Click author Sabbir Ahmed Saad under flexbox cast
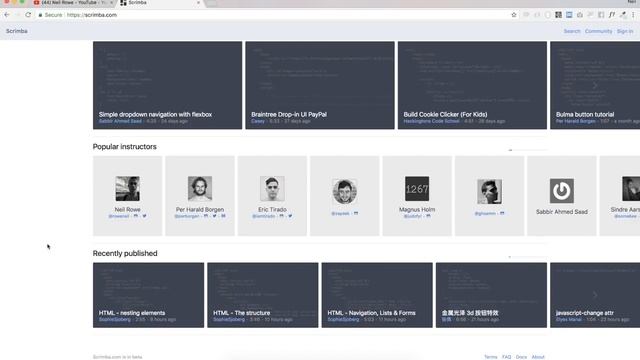The height and width of the screenshot is (360, 640). pos(120,121)
